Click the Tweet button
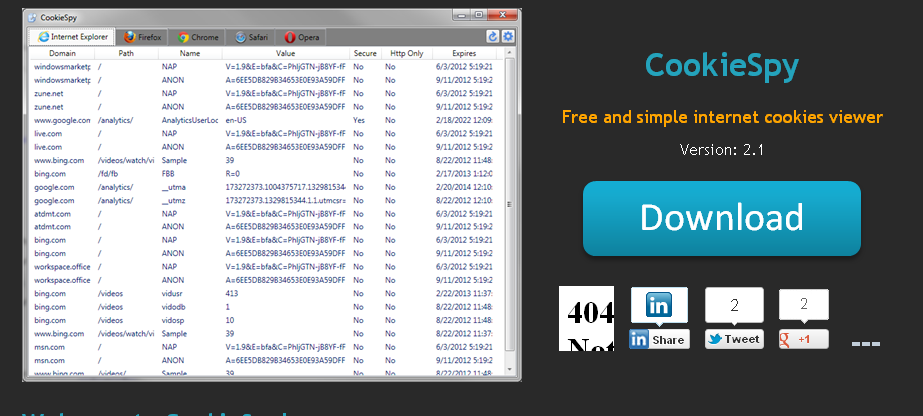 pos(734,339)
